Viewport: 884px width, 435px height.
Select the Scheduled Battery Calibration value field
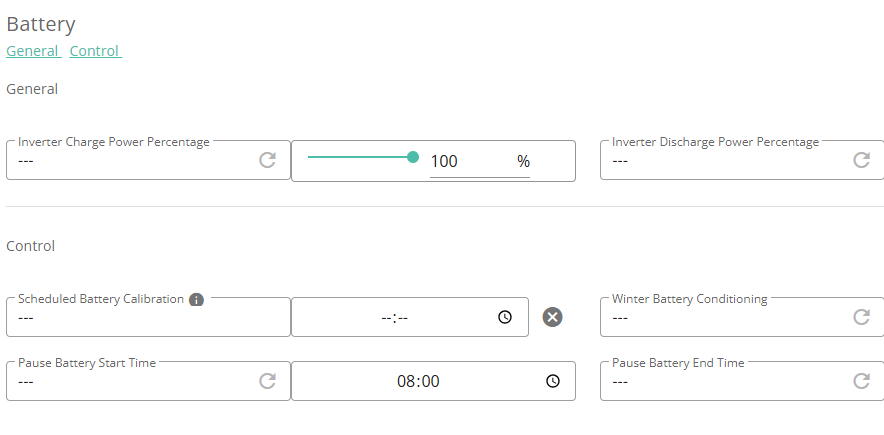(148, 317)
